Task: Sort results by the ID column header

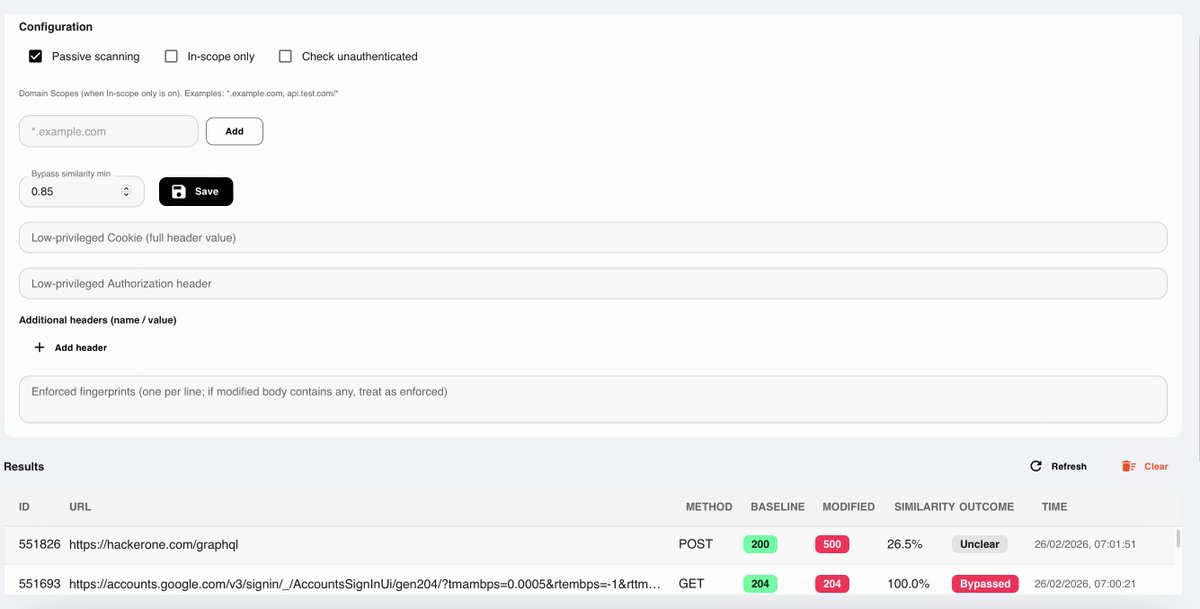Action: coord(24,507)
